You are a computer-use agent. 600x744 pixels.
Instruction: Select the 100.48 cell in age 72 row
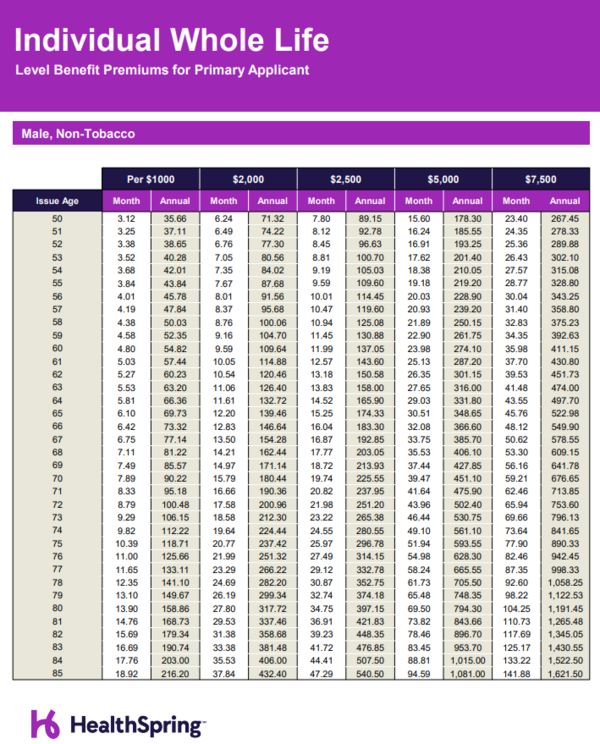[175, 505]
